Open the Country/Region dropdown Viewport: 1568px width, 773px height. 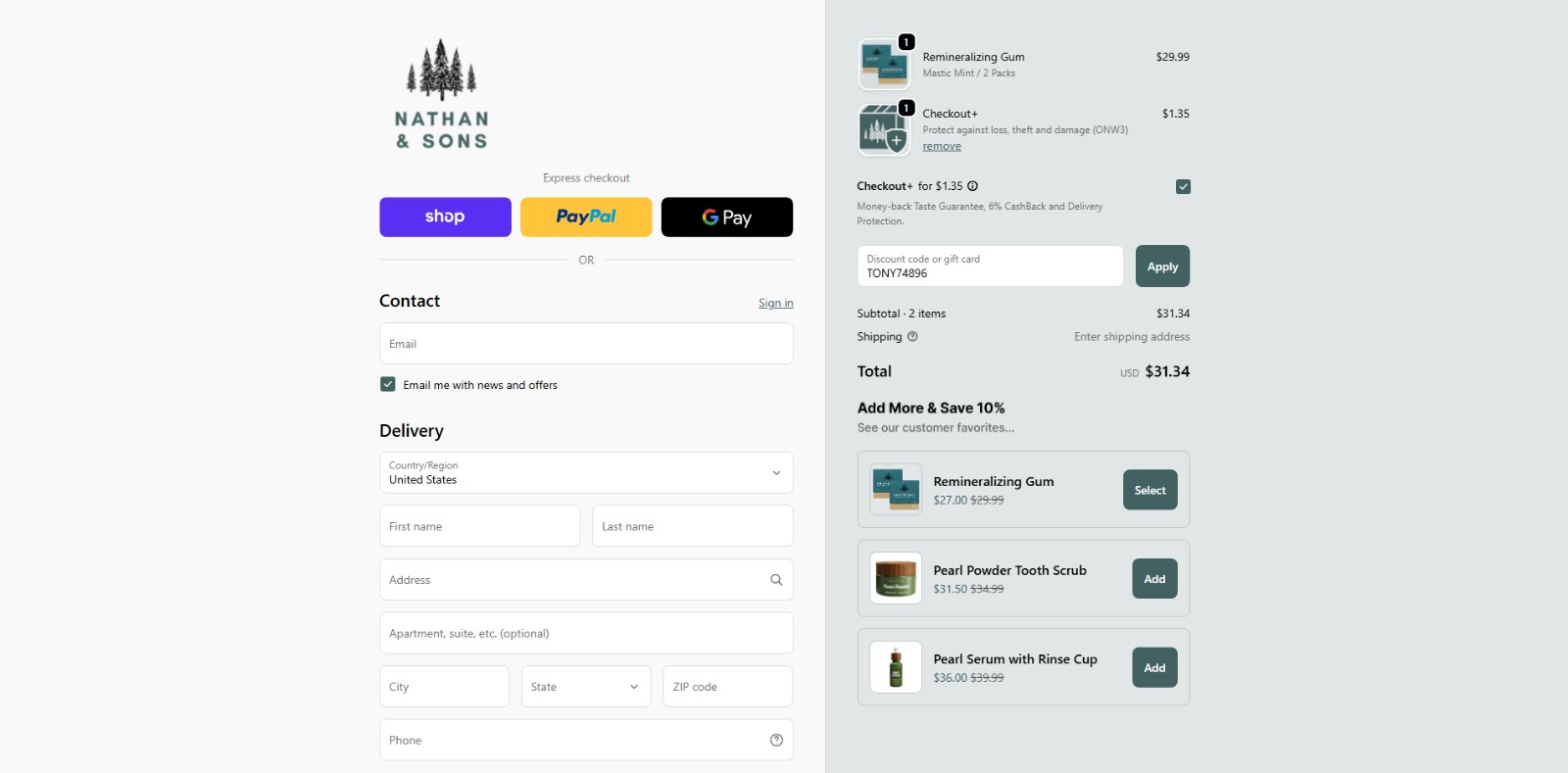click(x=586, y=472)
